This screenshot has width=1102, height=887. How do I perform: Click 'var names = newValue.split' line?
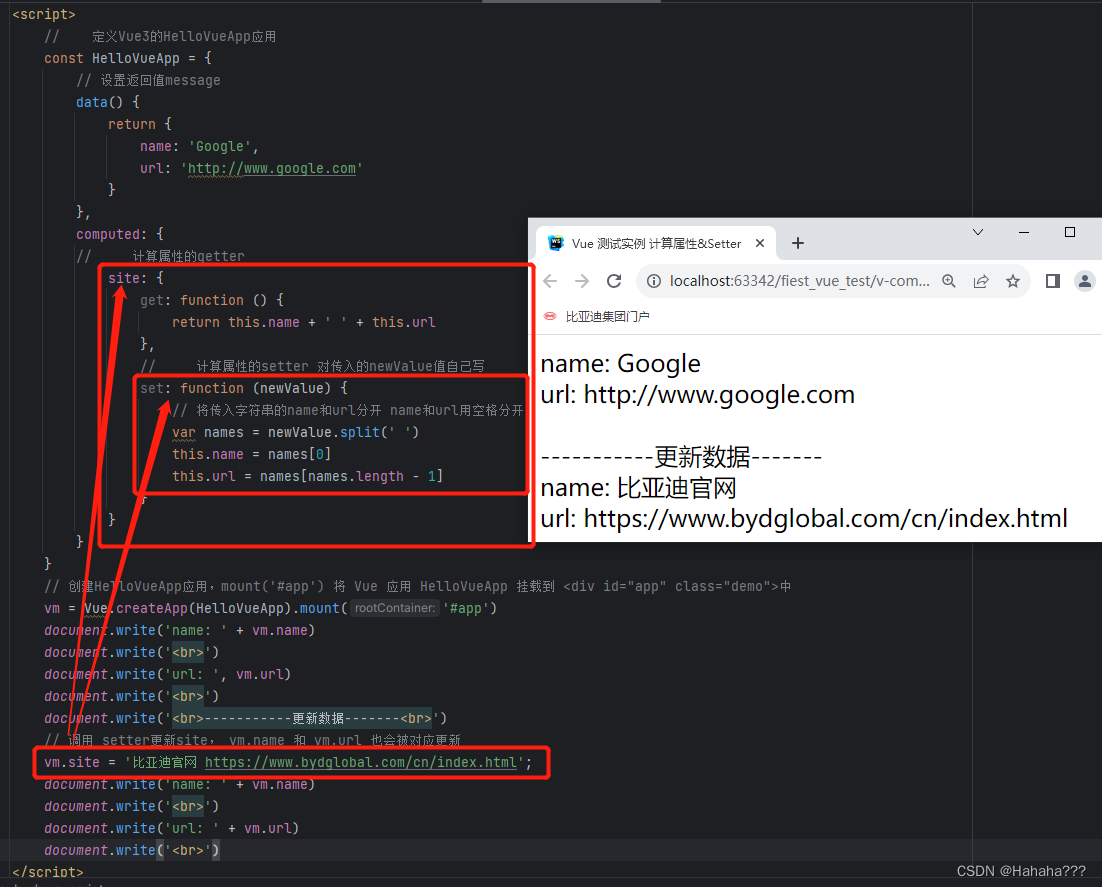click(x=295, y=432)
